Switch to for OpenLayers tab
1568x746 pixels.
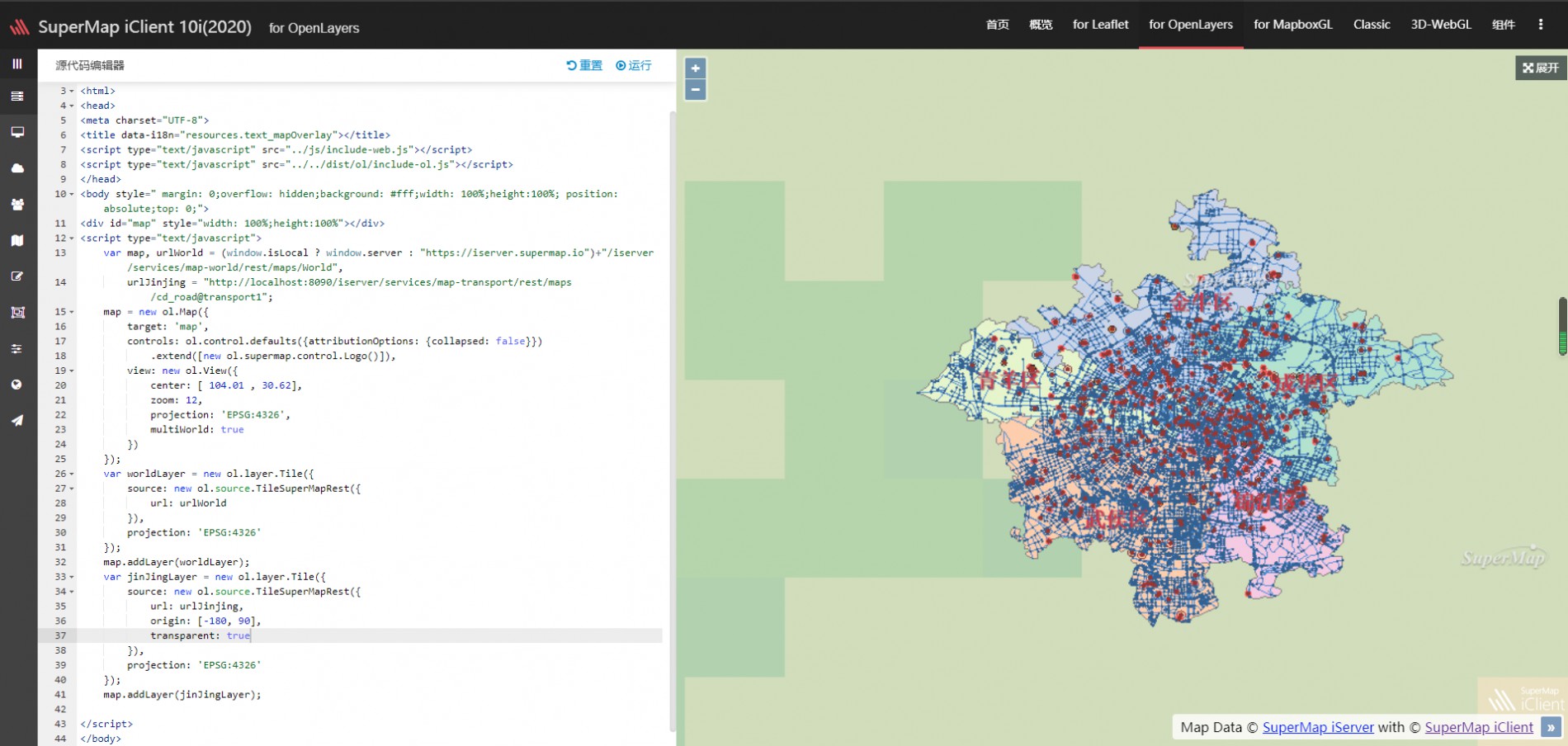(x=1191, y=25)
